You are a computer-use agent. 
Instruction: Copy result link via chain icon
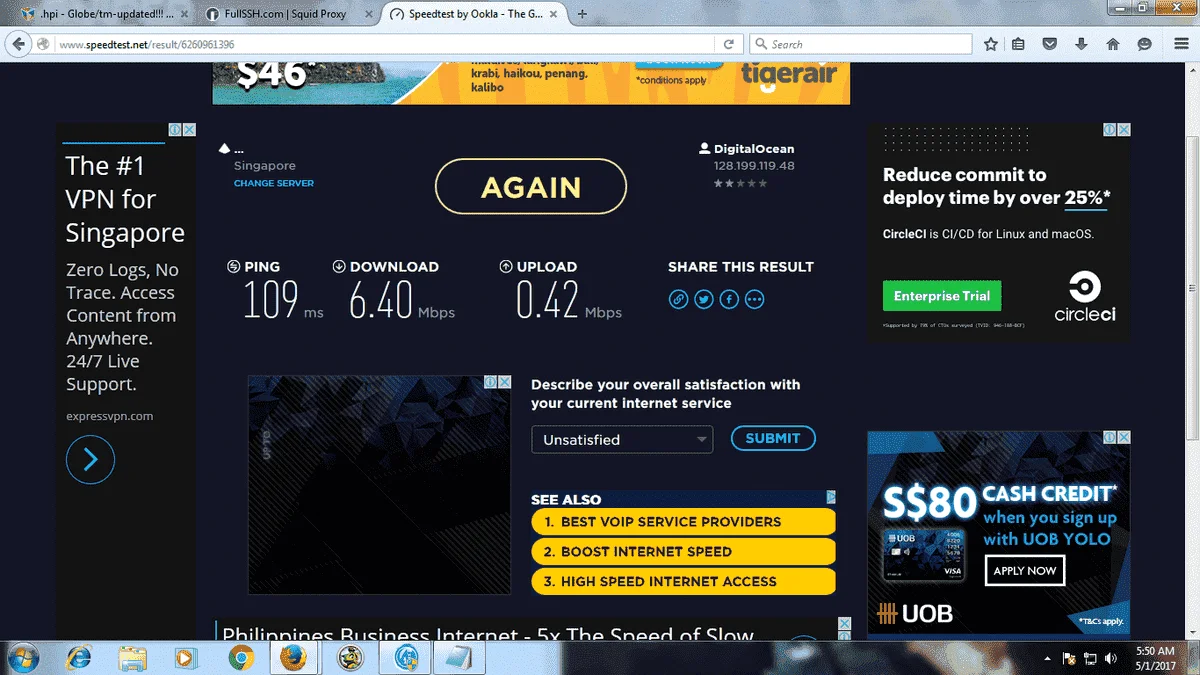678,299
